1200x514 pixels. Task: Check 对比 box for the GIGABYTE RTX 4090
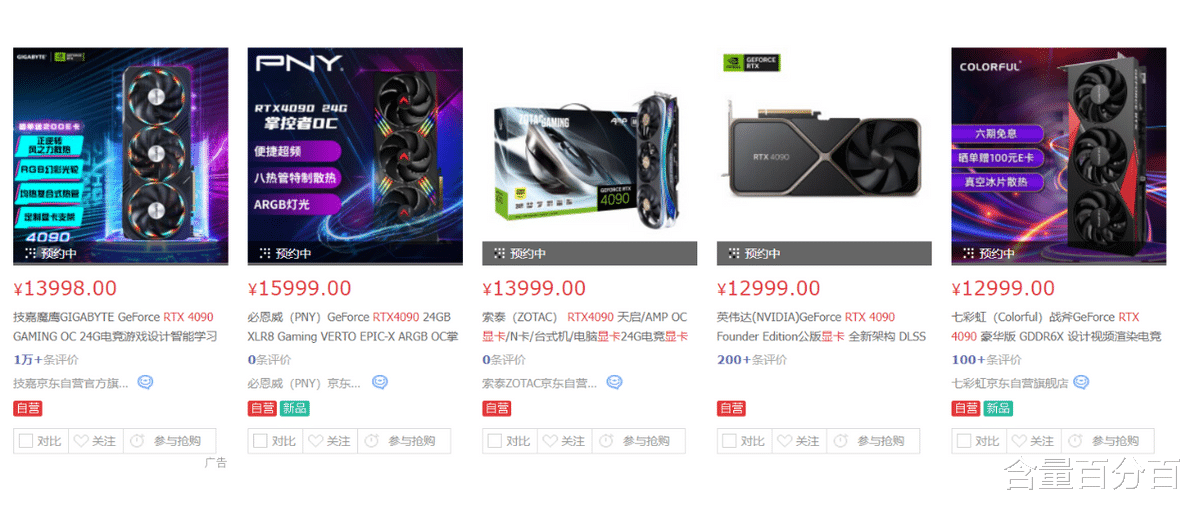tap(26, 441)
